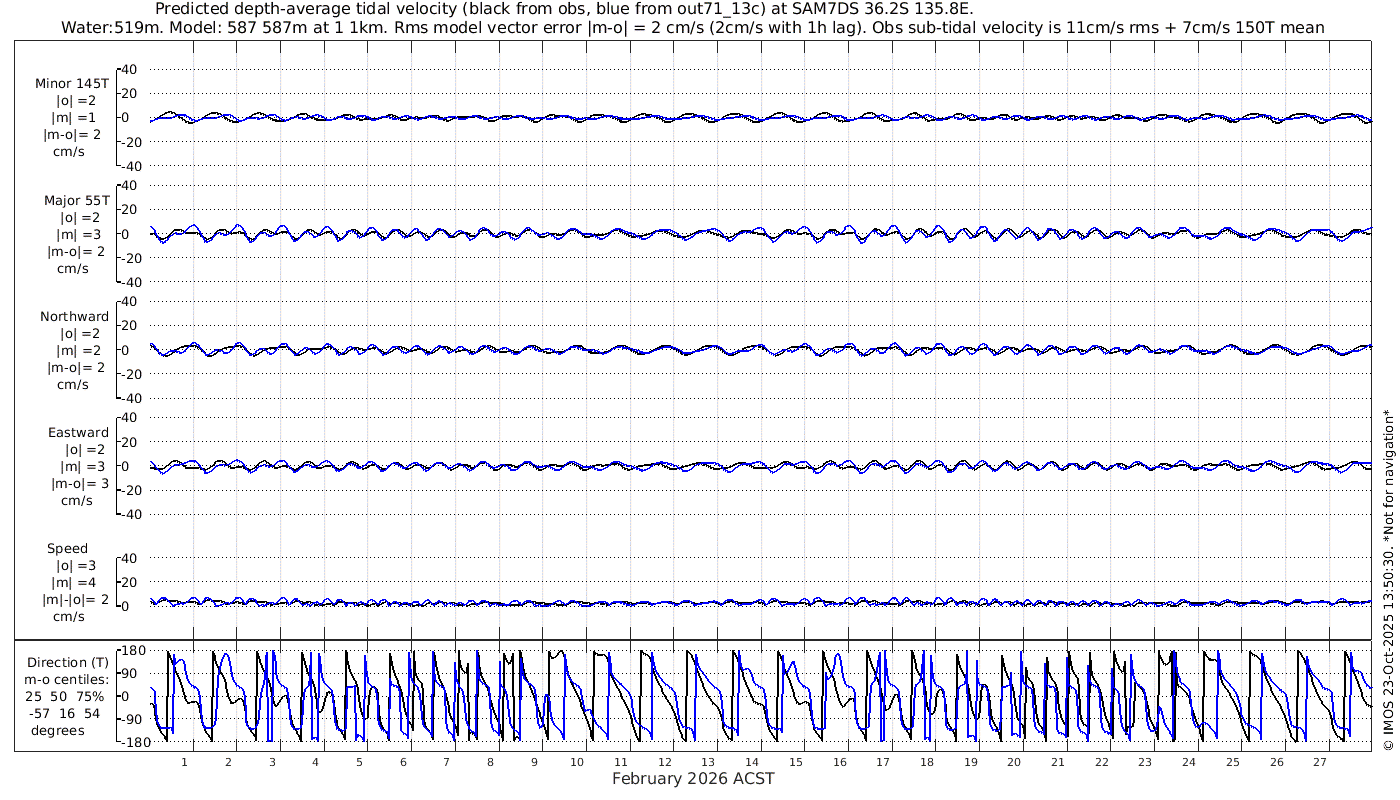Click the "|m| =2" value in Northward panel
Image resolution: width=1400 pixels, height=800 pixels.
(79, 350)
